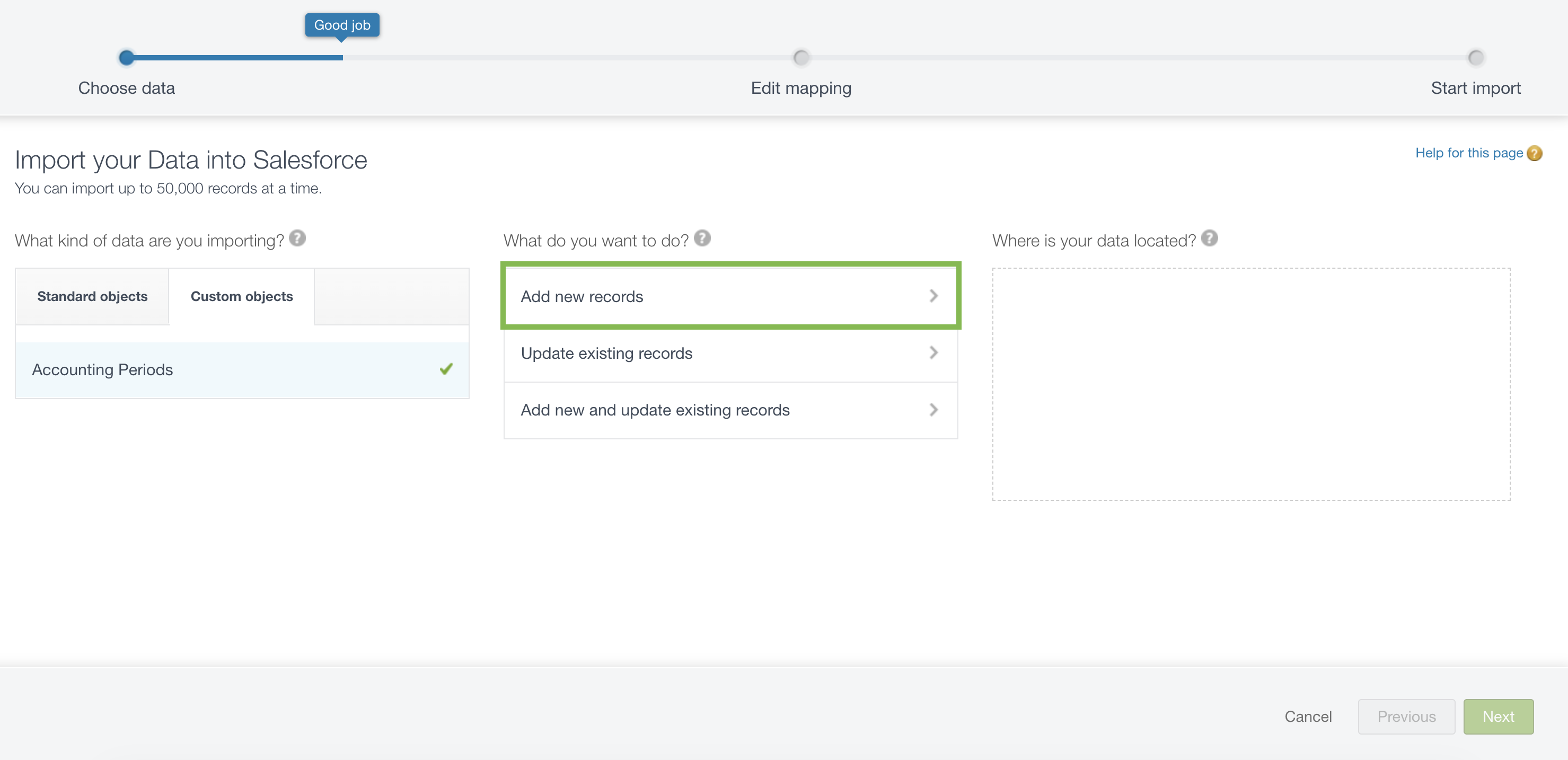This screenshot has height=760, width=1568.
Task: Expand 'Add new and update existing records' chevron
Action: (x=933, y=410)
